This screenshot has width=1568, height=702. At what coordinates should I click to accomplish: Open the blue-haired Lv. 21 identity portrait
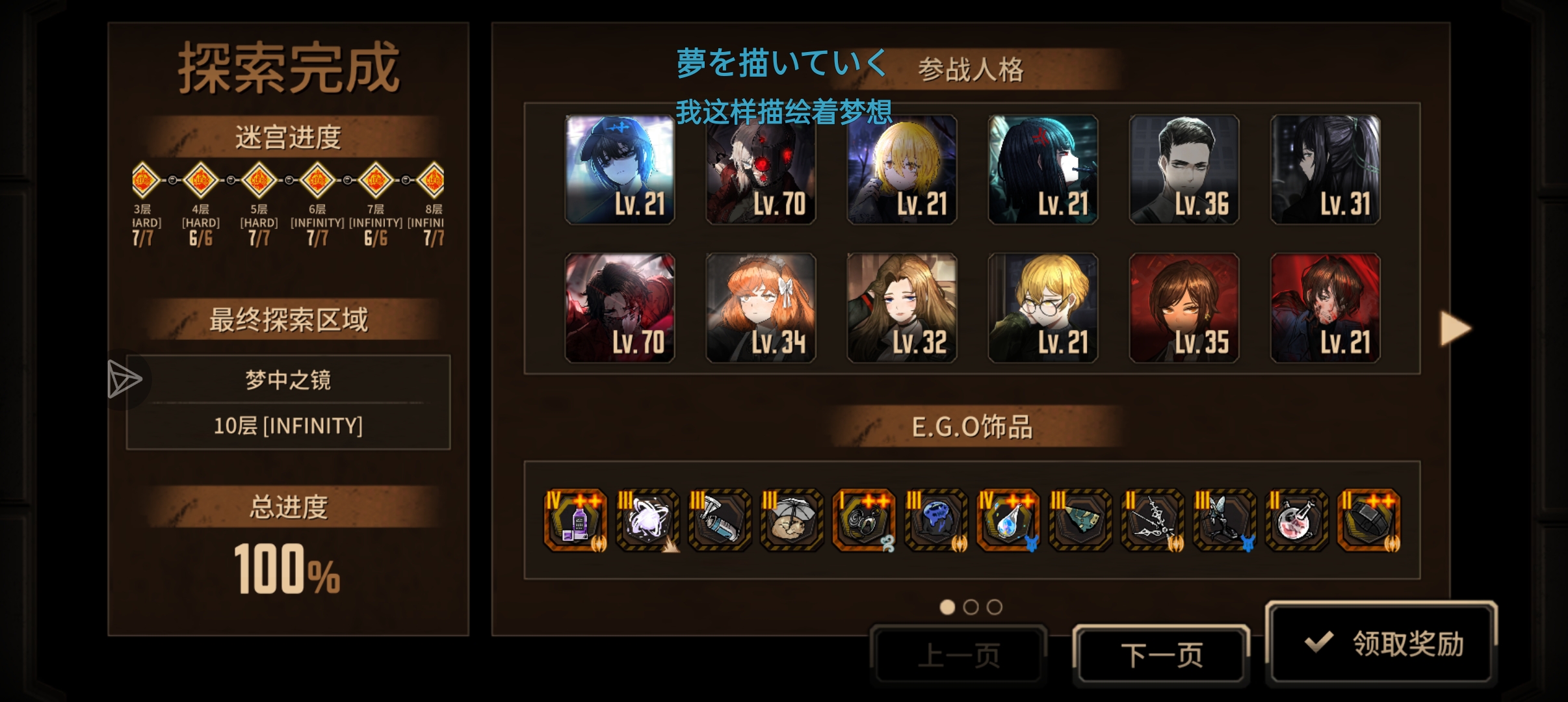620,170
